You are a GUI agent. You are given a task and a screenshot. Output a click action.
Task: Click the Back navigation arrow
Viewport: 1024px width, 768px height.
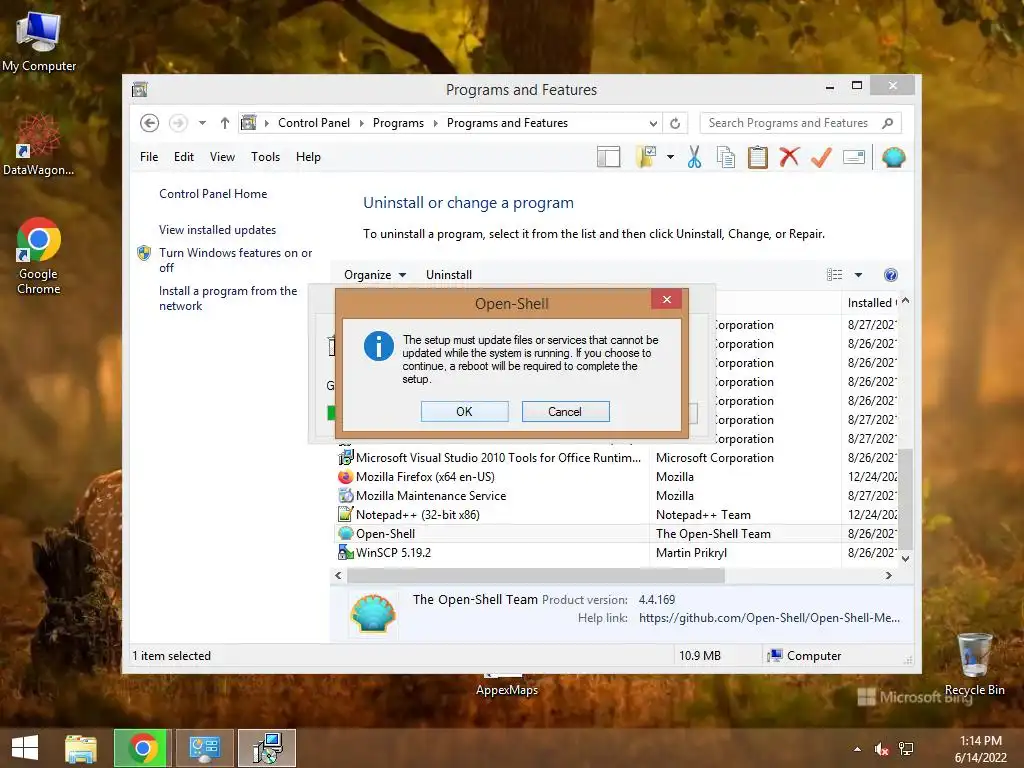(x=150, y=123)
